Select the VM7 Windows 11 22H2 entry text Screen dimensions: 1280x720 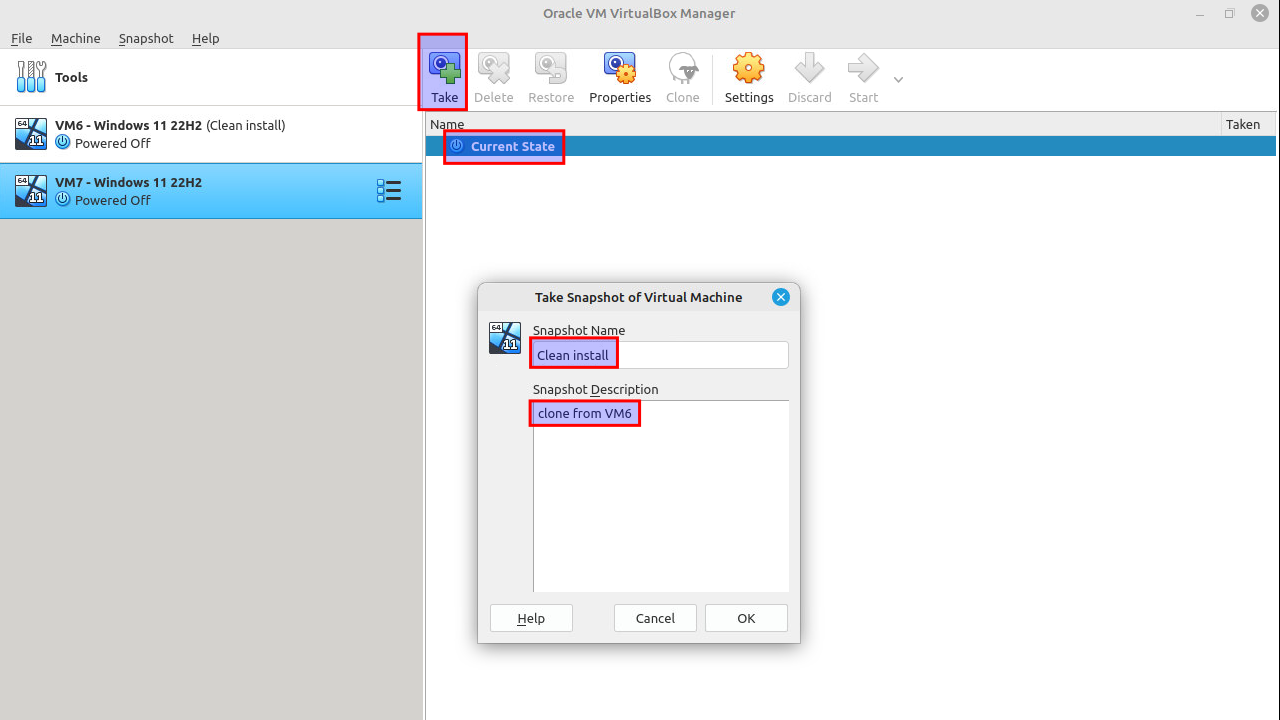click(128, 182)
